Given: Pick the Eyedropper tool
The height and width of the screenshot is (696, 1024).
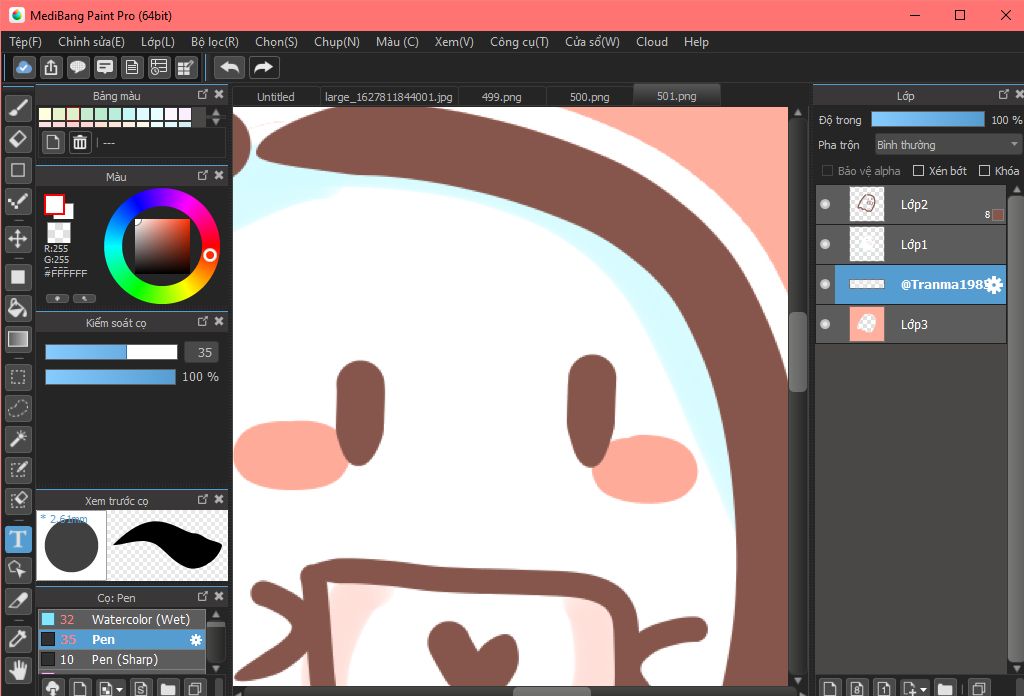Looking at the screenshot, I should click(x=18, y=637).
